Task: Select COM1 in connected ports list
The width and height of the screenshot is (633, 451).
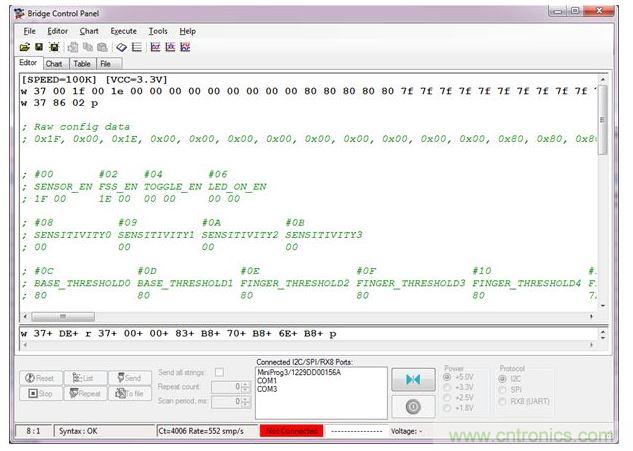Action: click(x=266, y=380)
